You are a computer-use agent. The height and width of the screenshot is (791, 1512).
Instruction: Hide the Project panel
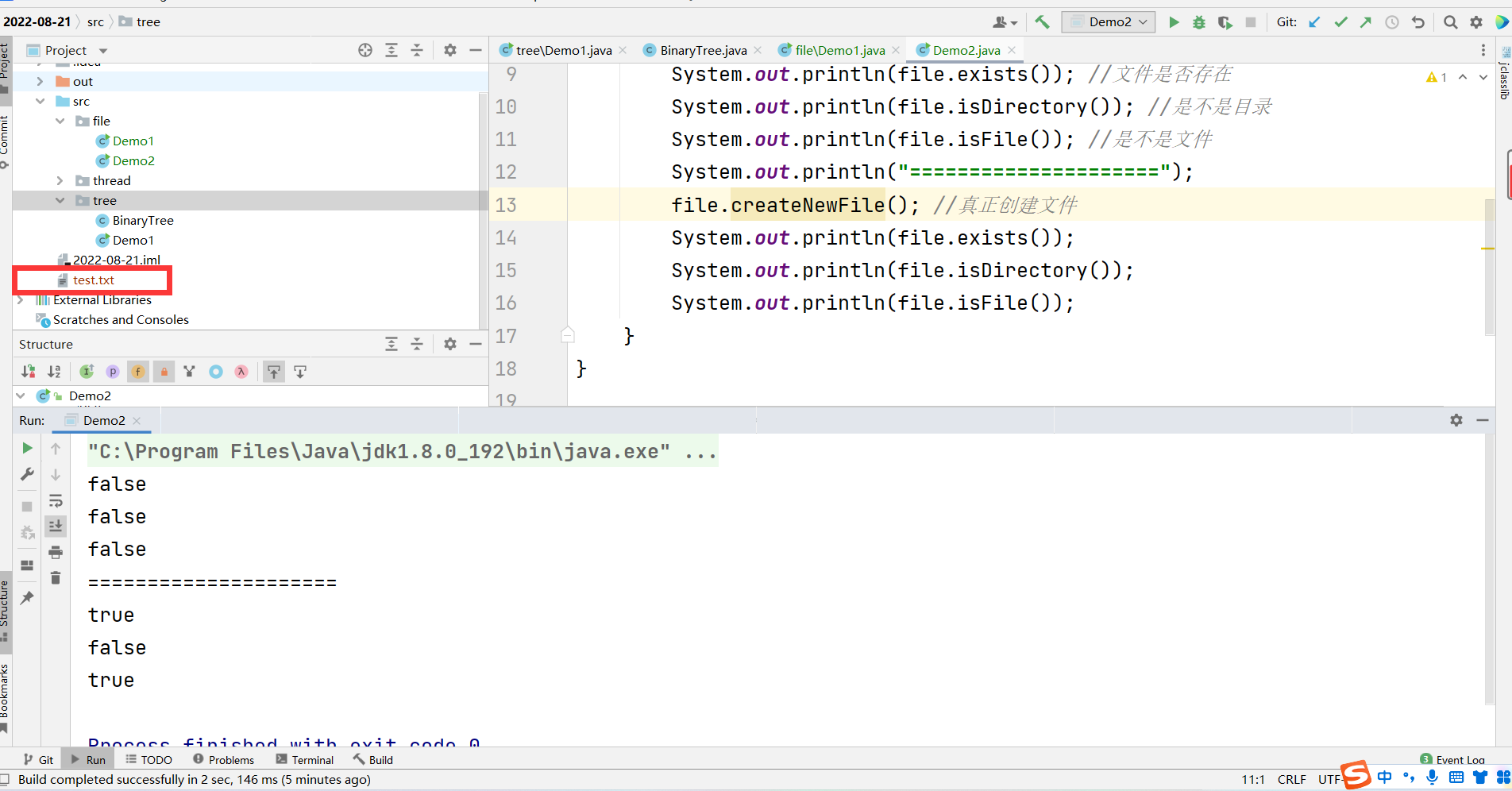click(476, 50)
